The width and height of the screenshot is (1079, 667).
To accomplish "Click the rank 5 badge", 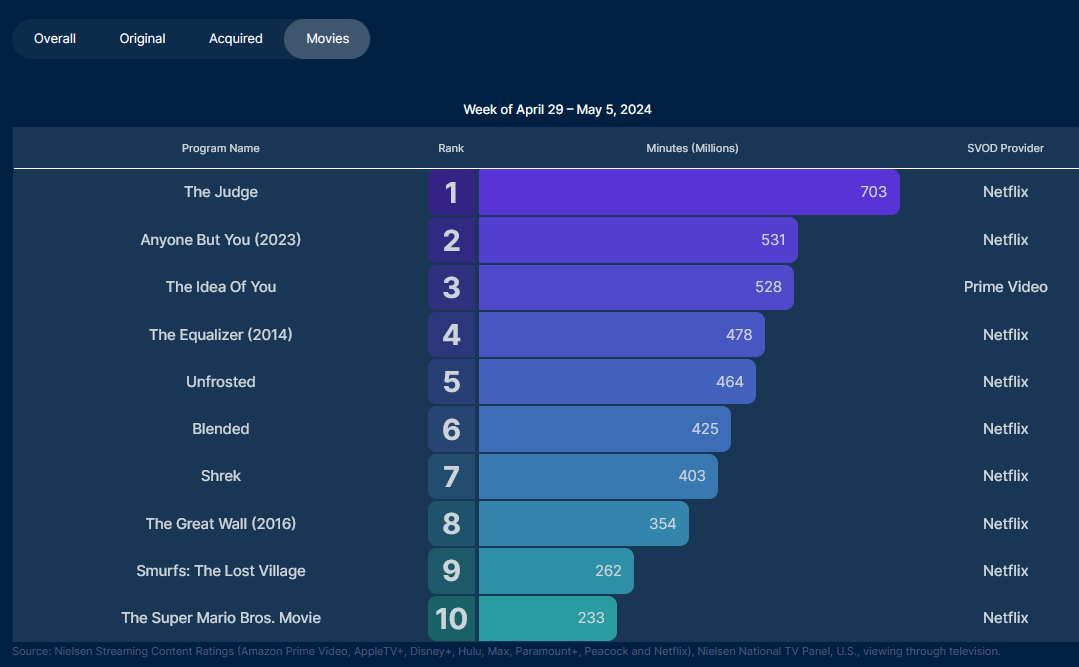I will (452, 382).
